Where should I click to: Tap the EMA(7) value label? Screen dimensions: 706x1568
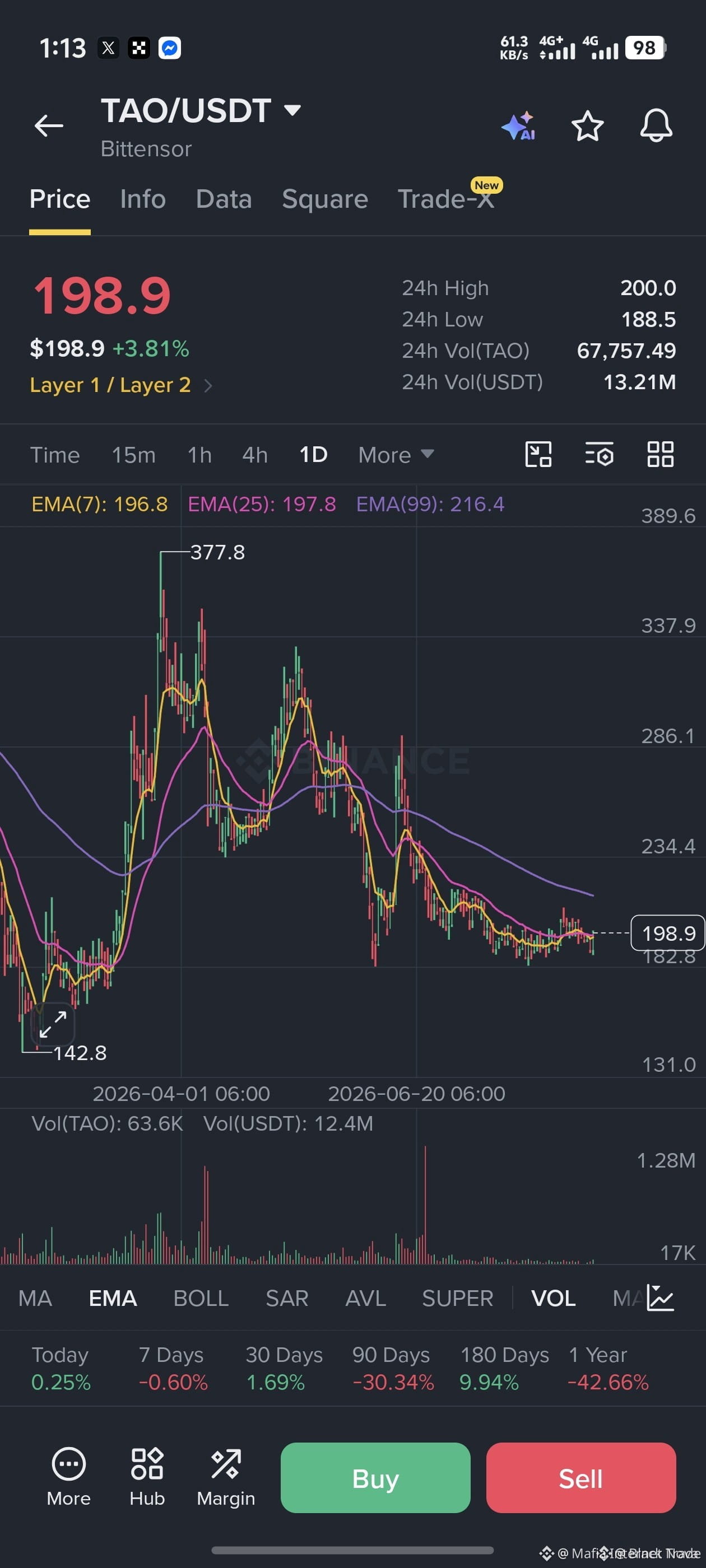99,504
